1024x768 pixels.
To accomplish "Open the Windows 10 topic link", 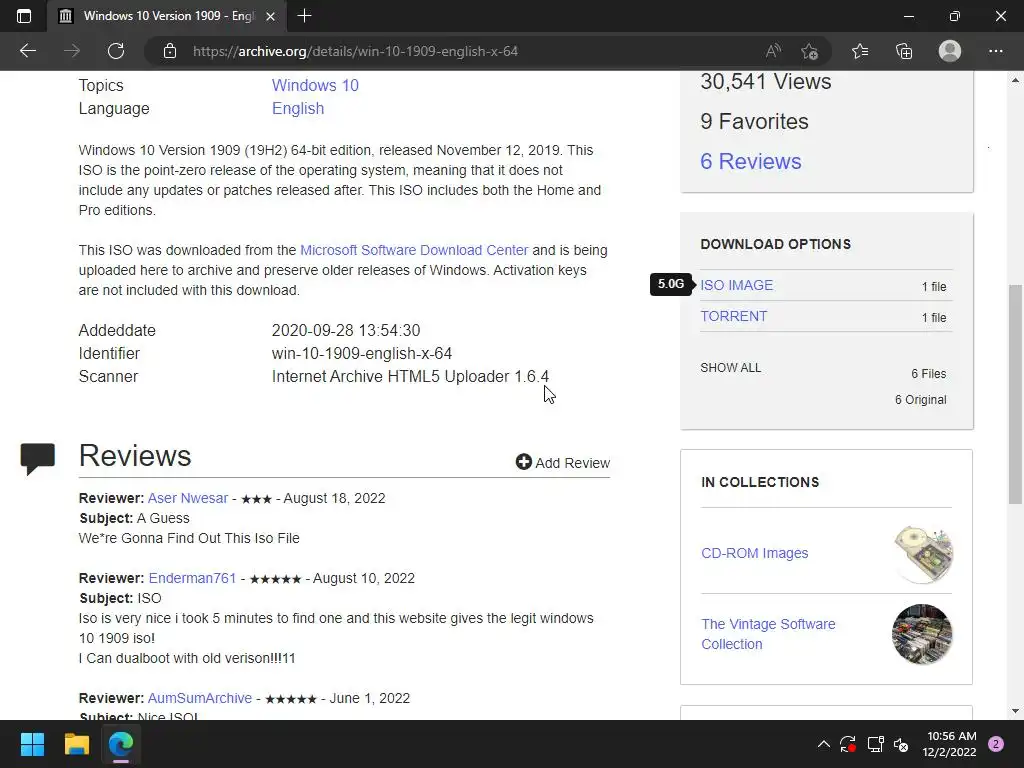I will coord(315,85).
